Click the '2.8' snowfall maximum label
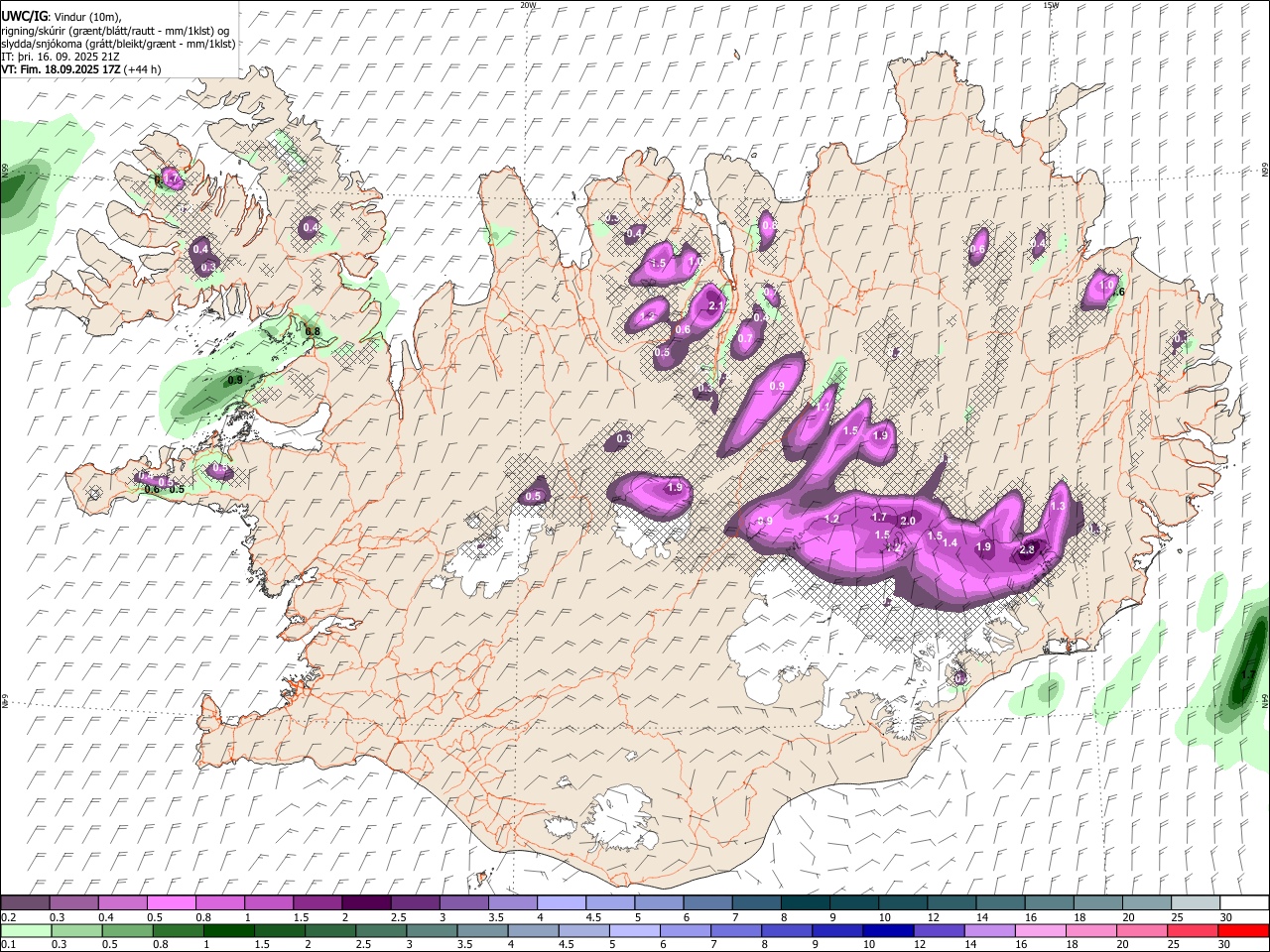The width and height of the screenshot is (1270, 952). pos(1028,549)
